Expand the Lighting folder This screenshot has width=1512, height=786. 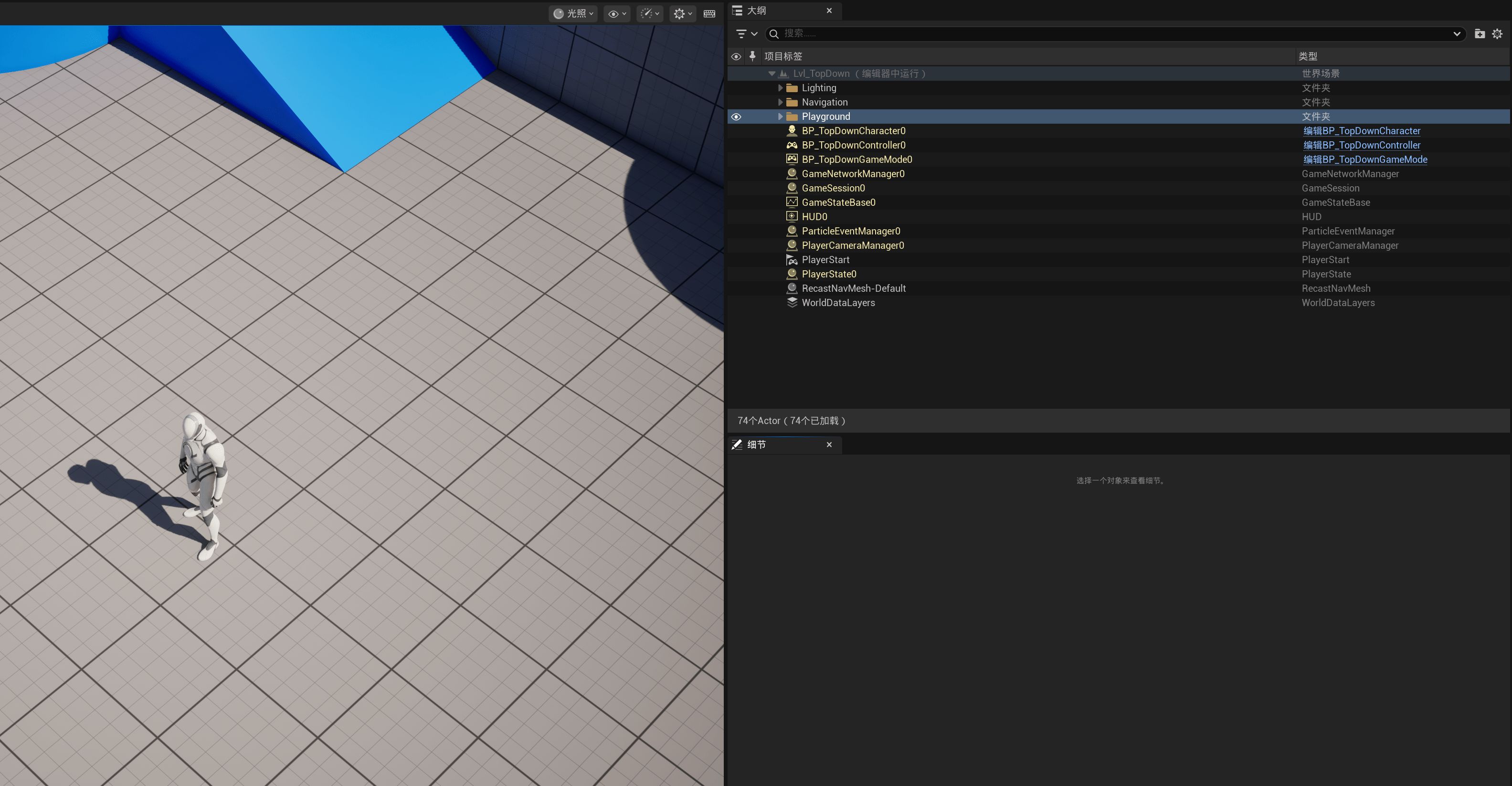point(780,88)
